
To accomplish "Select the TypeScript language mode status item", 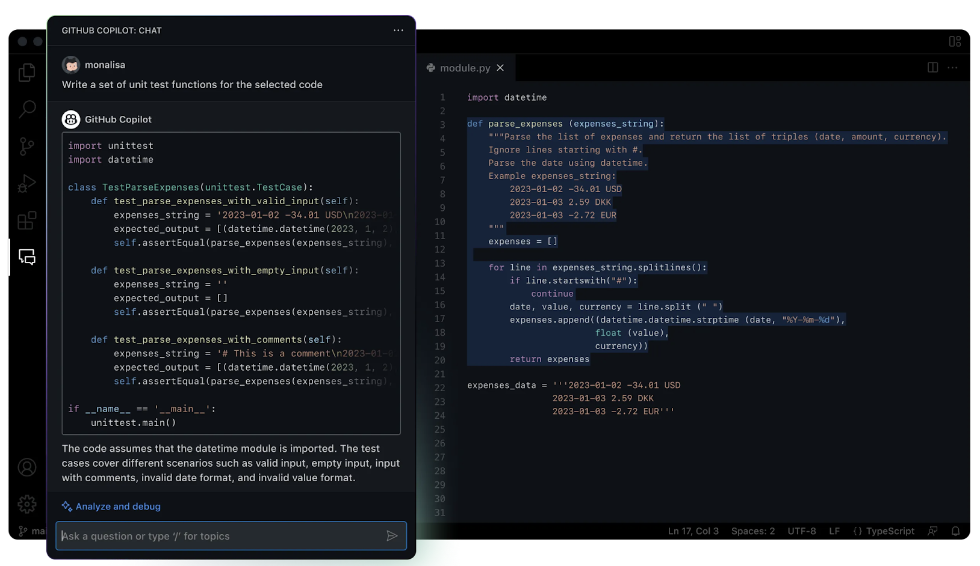I will (884, 531).
